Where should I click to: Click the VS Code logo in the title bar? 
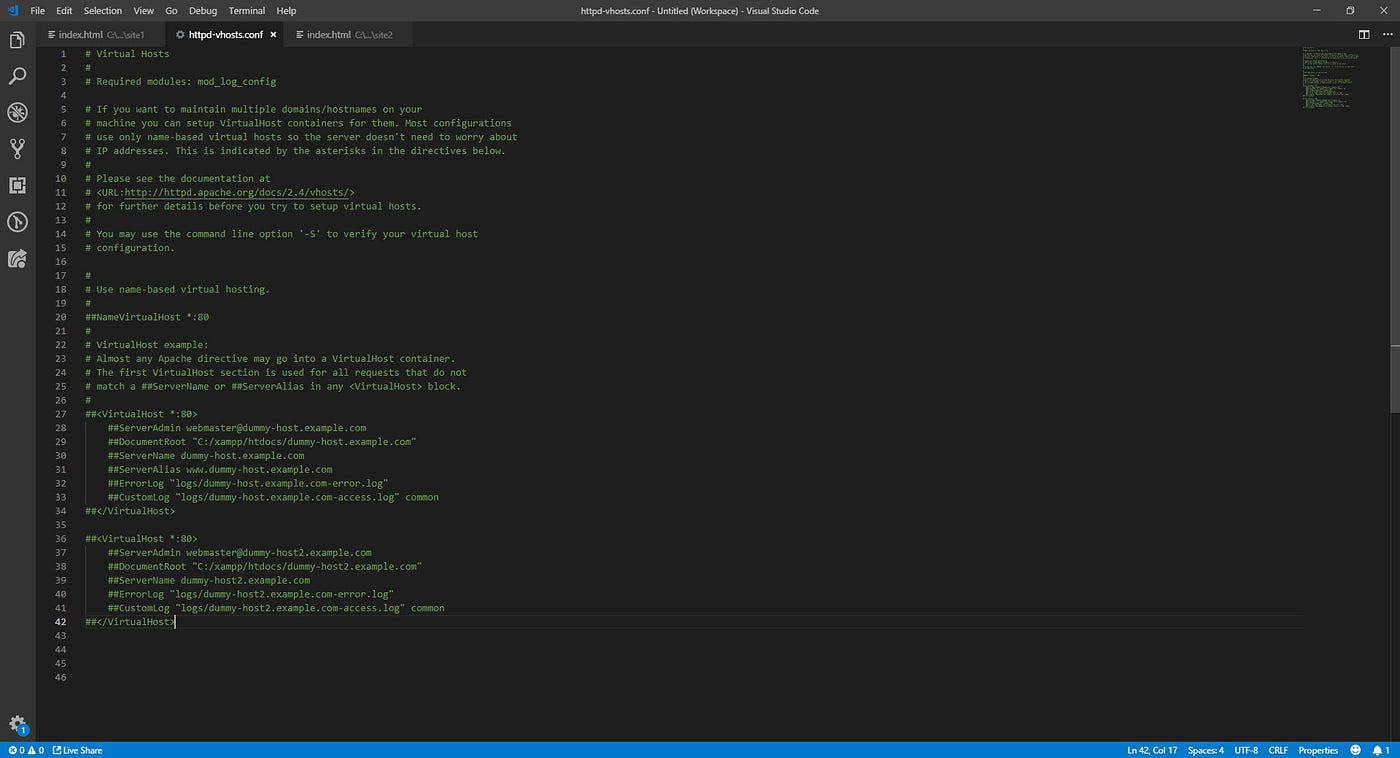pyautogui.click(x=13, y=10)
